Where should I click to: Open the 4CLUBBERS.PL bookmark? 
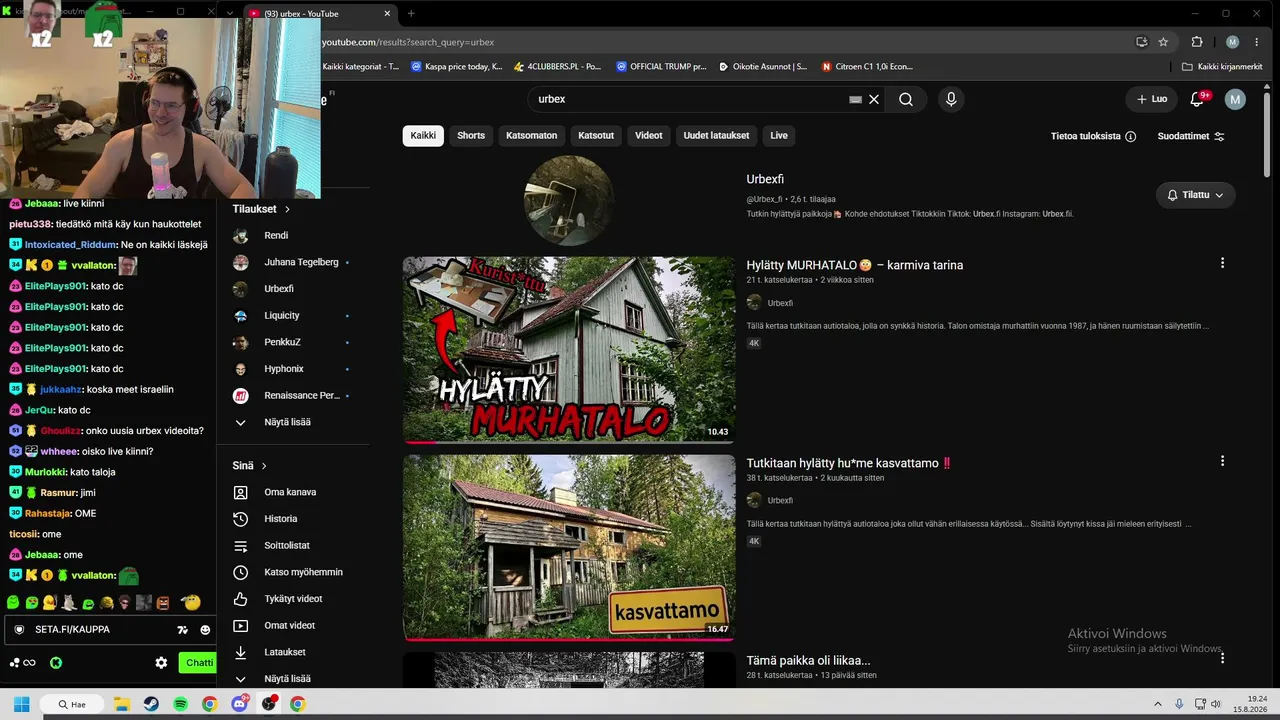[x=557, y=67]
